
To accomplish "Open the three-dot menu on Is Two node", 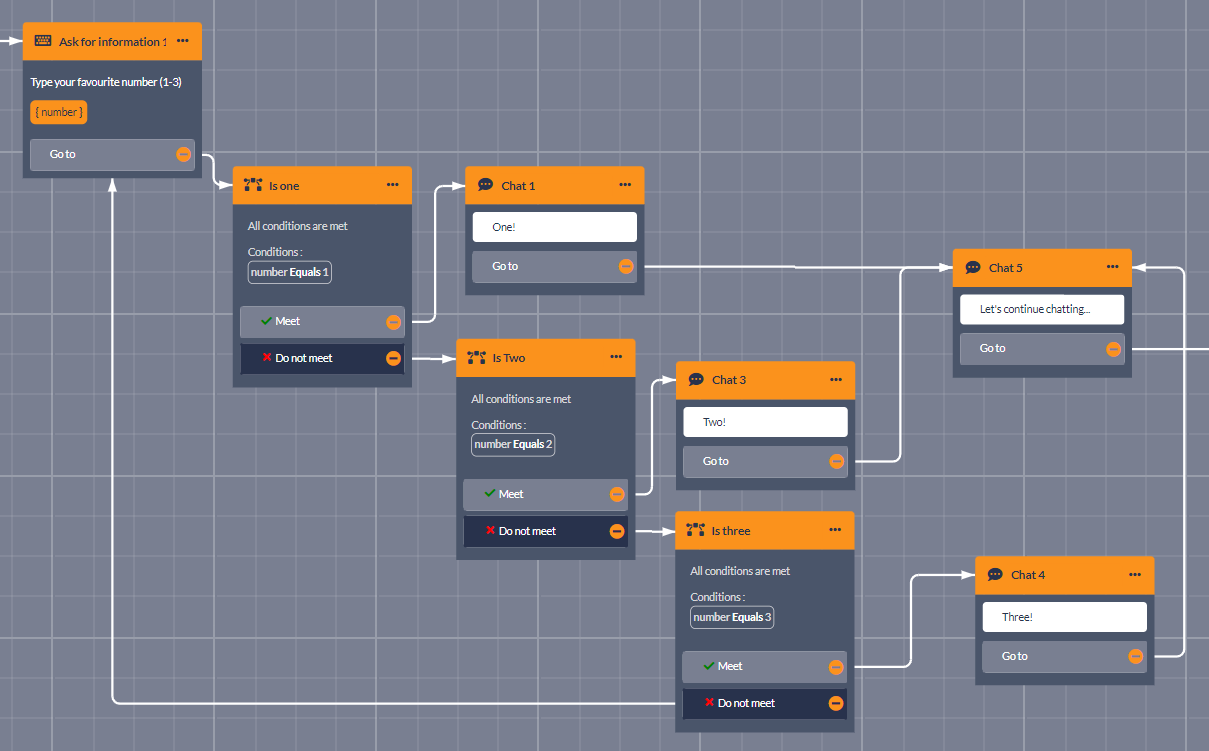I will pyautogui.click(x=616, y=357).
